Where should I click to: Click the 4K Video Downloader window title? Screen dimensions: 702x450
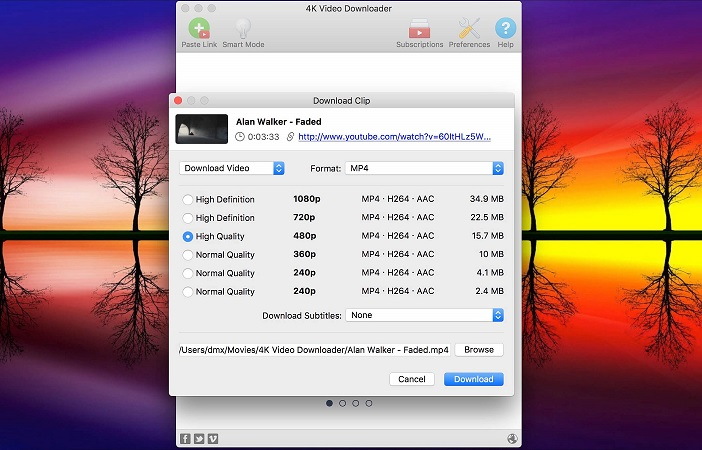click(348, 9)
